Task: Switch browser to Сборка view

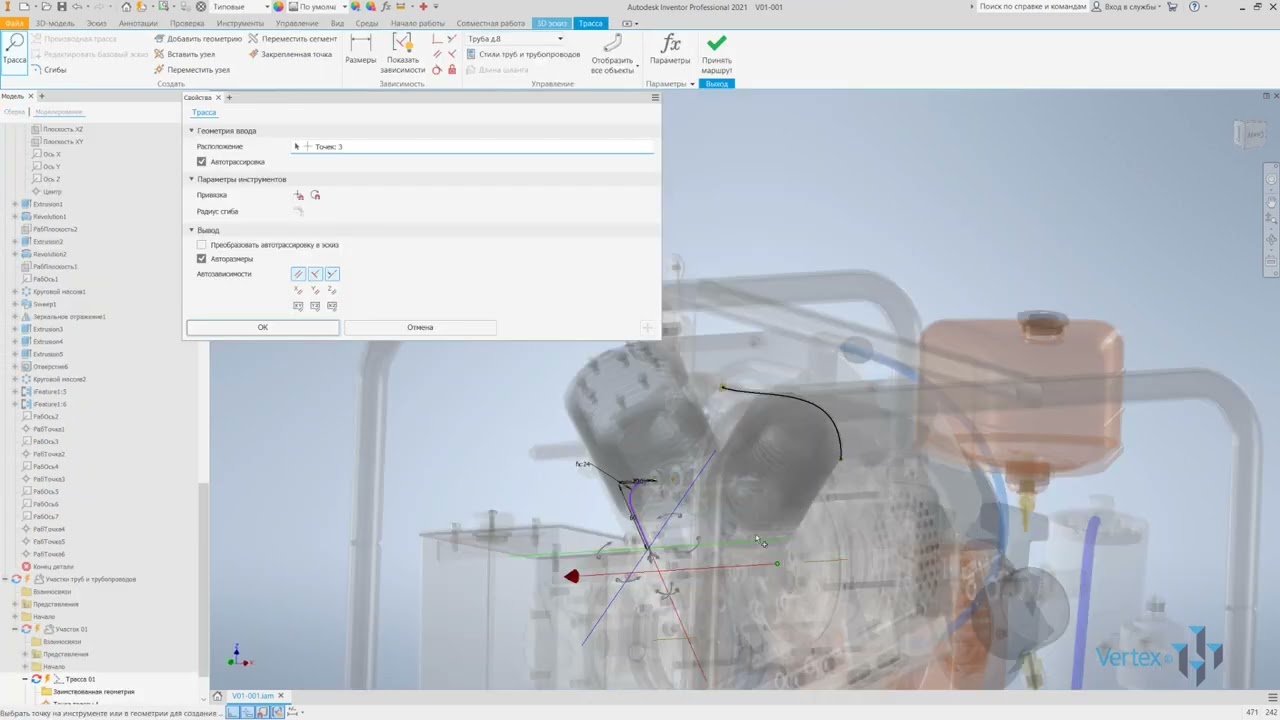Action: point(14,112)
